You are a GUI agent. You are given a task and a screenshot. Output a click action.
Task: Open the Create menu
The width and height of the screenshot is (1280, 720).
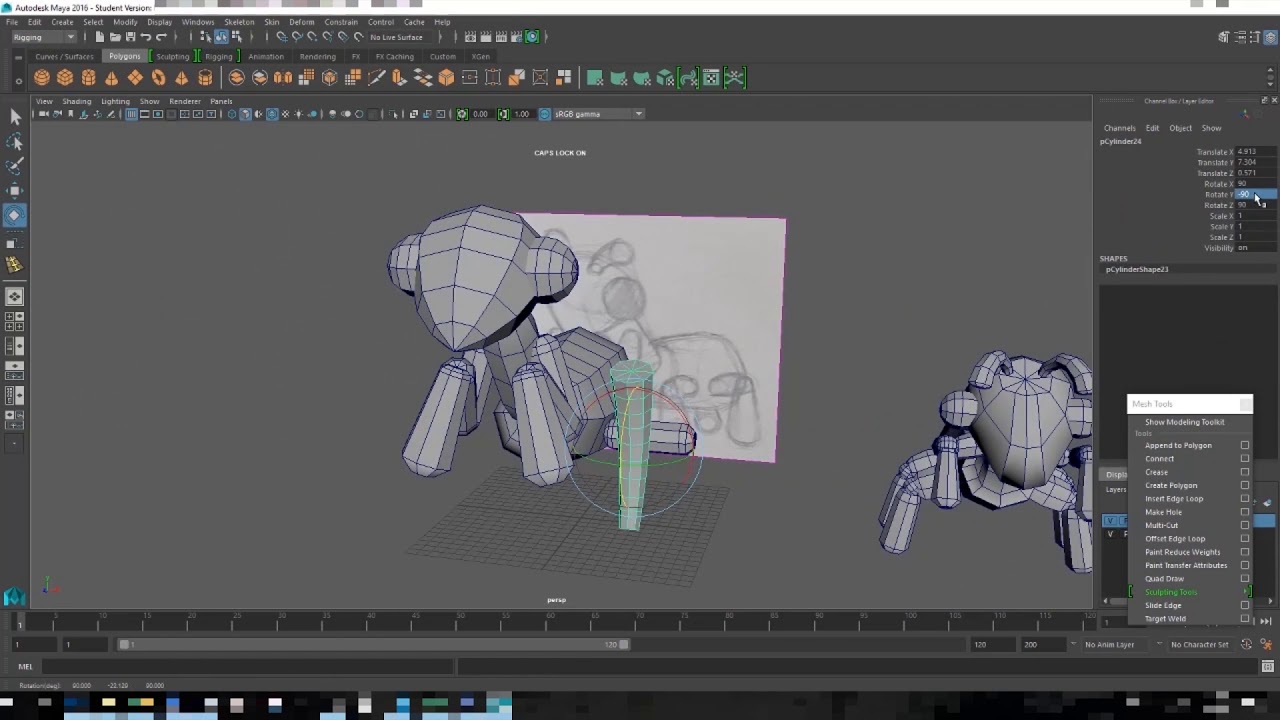click(62, 22)
